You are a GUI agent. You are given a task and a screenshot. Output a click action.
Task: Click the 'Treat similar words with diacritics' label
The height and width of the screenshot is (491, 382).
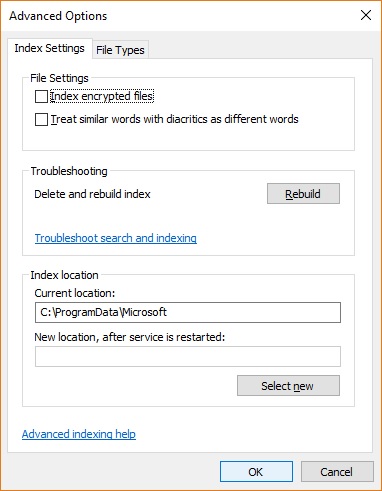(x=174, y=119)
